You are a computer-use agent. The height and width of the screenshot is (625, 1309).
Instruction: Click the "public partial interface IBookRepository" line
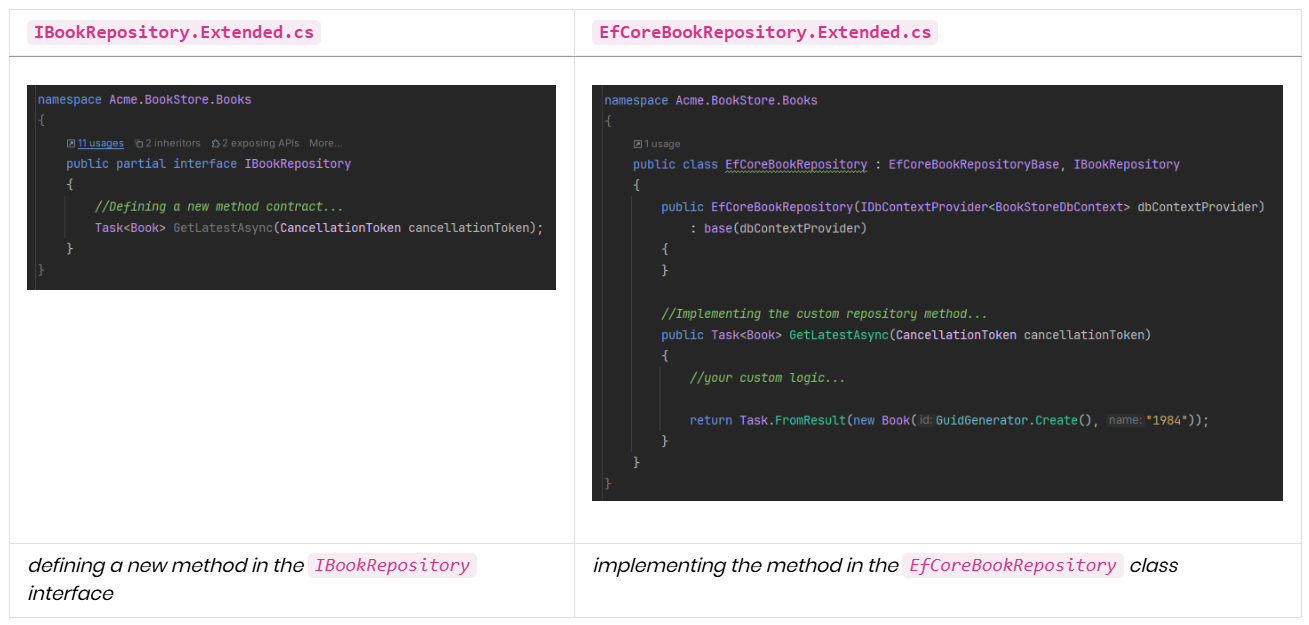click(208, 163)
